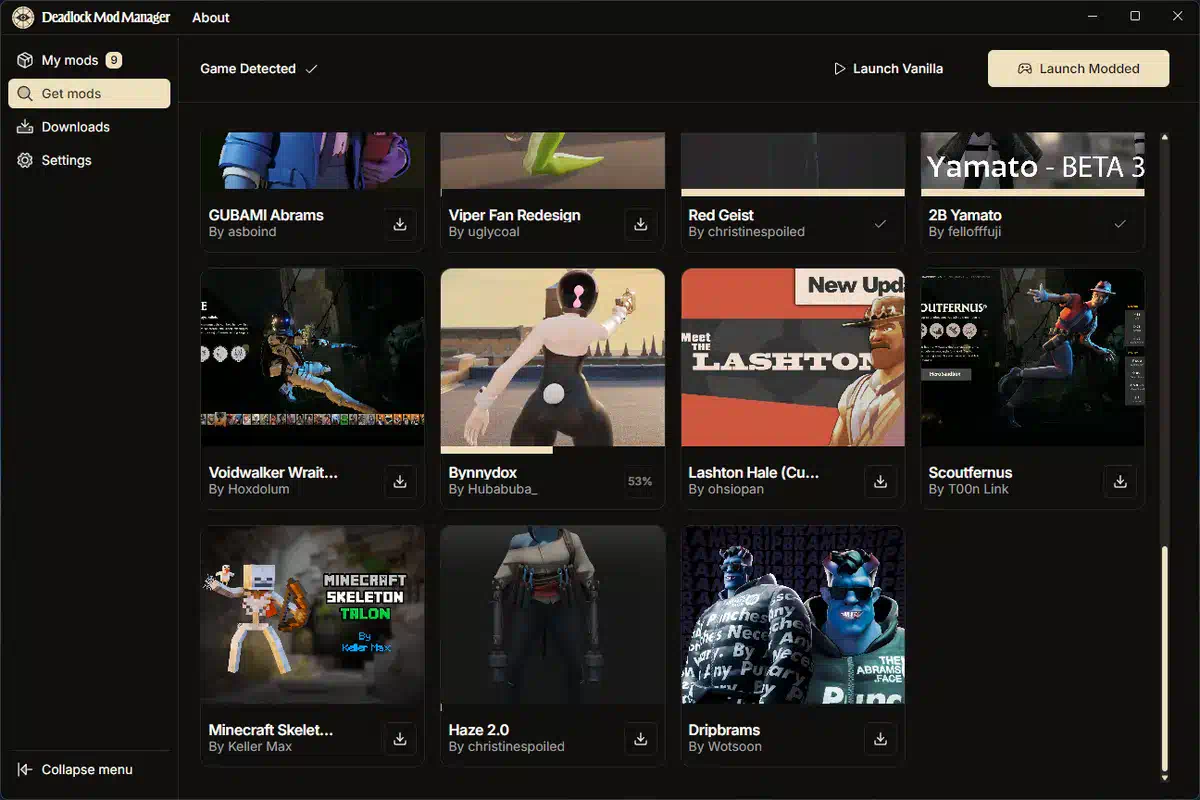The height and width of the screenshot is (800, 1200).
Task: Click the "Viper Fan Redesign" title
Action: tap(515, 215)
